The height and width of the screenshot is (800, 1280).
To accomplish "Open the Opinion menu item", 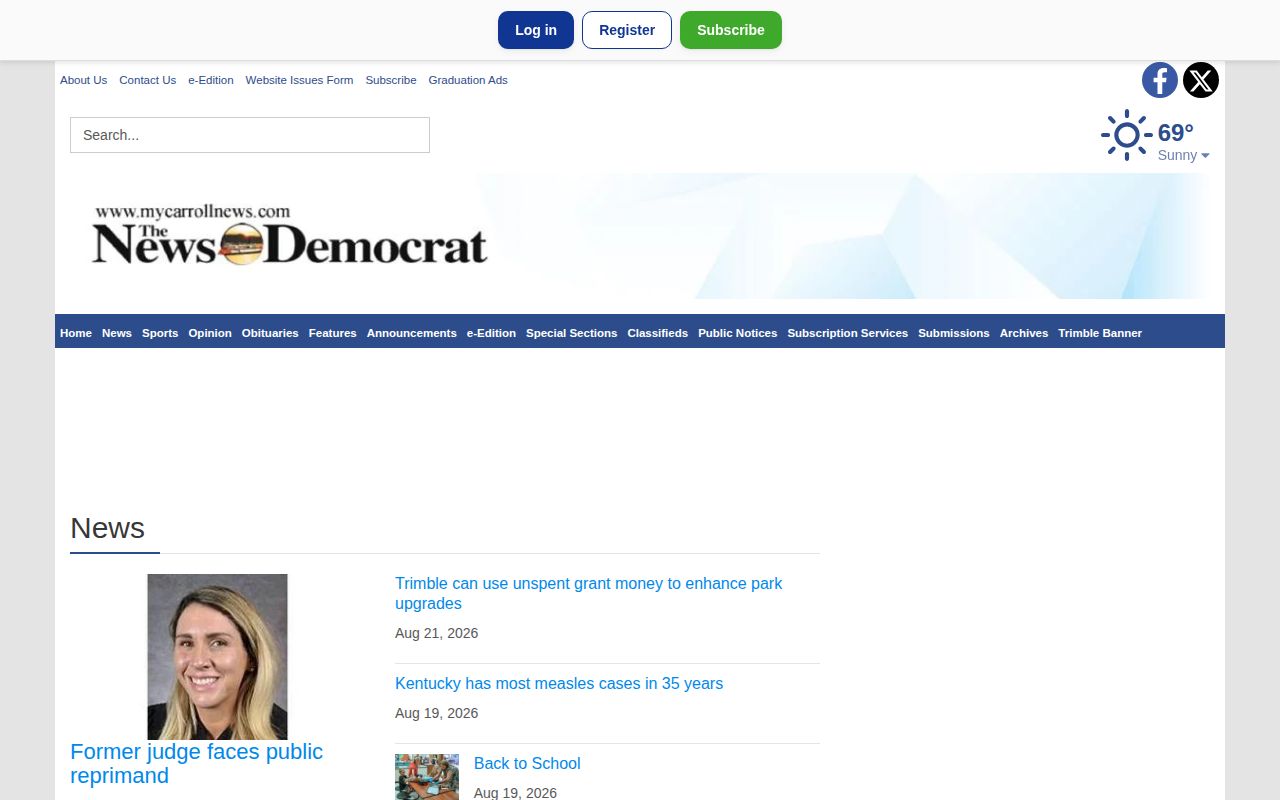I will 210,333.
